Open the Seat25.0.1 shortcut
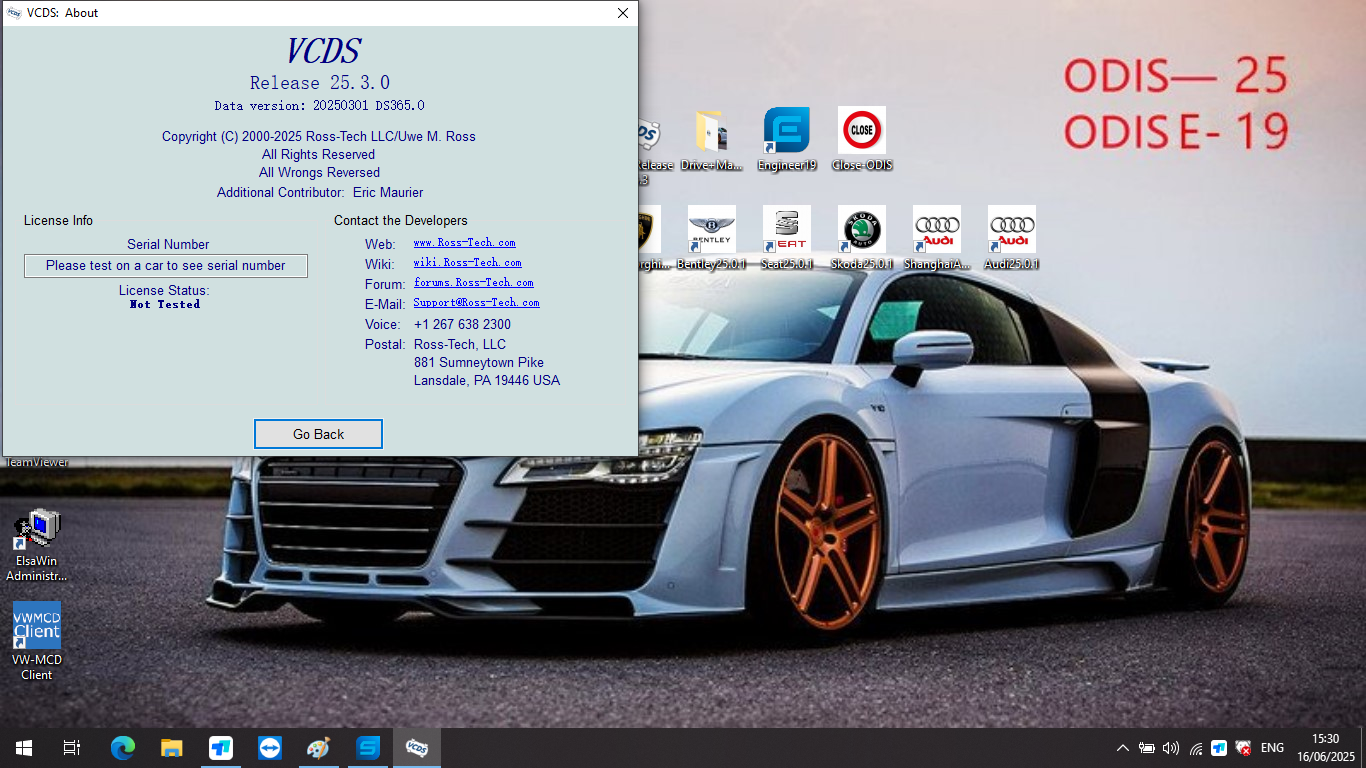The width and height of the screenshot is (1366, 768). click(786, 230)
